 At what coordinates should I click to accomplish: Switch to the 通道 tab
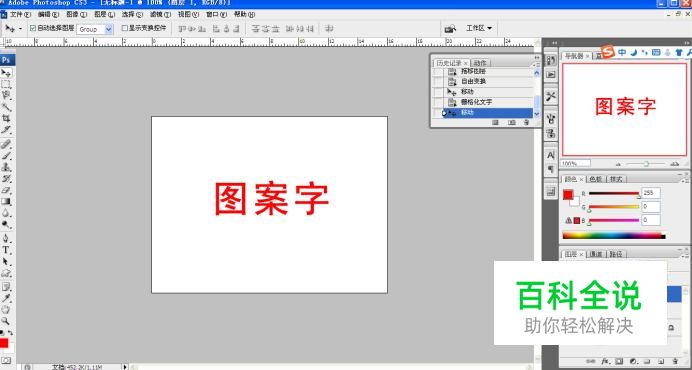click(596, 254)
